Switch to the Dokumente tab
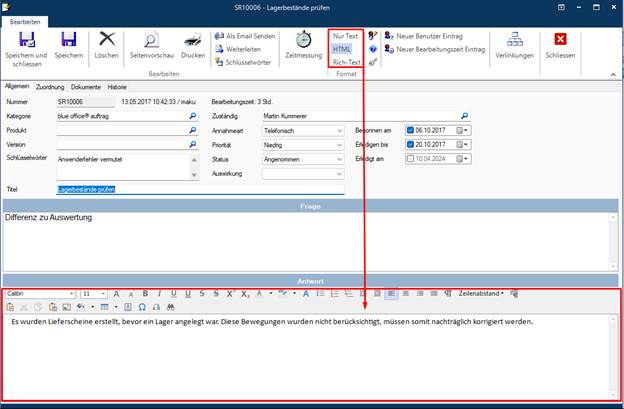624x409 pixels. click(86, 87)
